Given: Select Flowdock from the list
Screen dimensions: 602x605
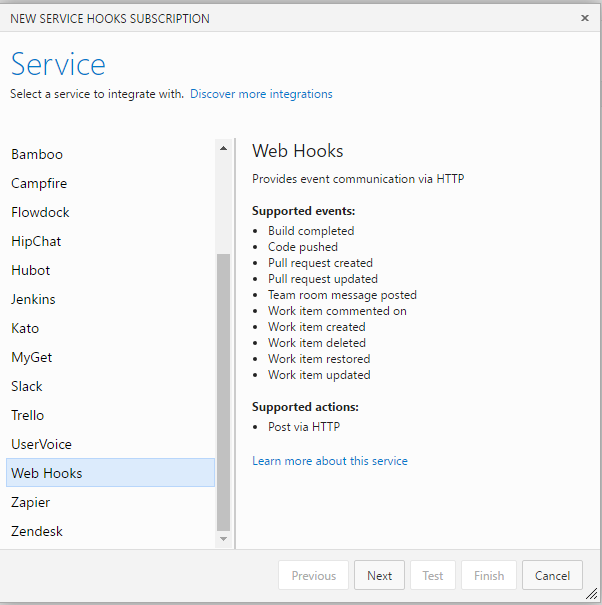Looking at the screenshot, I should click(110, 212).
